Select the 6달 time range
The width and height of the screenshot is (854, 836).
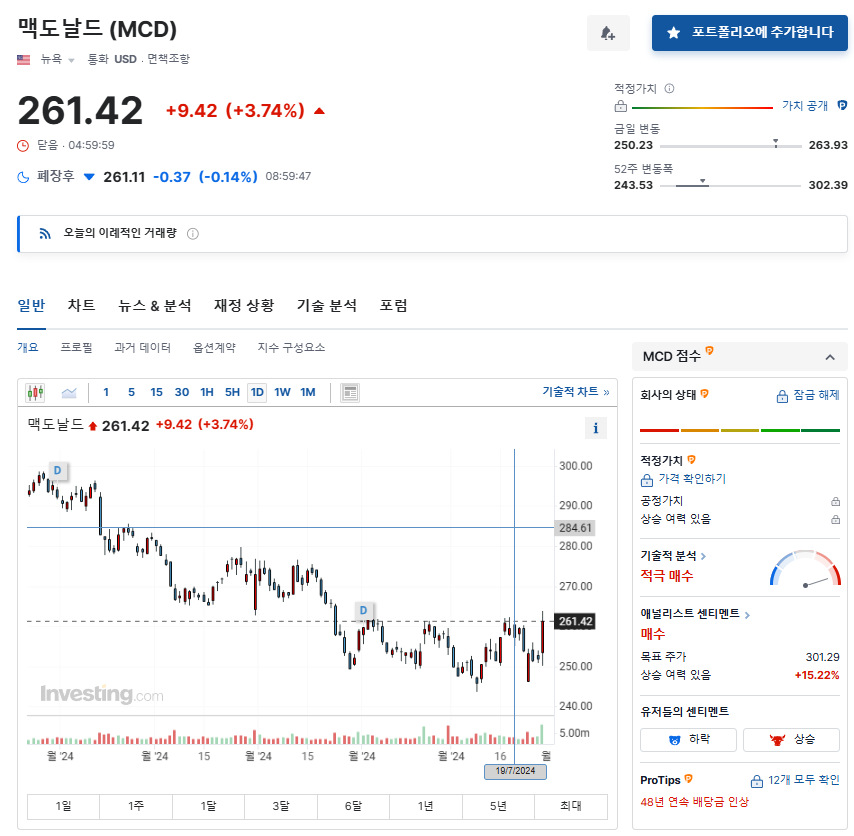[353, 806]
